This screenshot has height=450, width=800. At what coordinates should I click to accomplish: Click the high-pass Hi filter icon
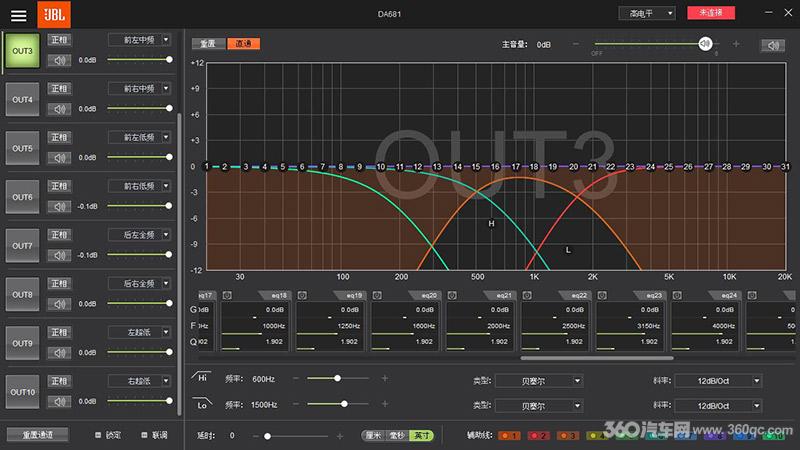tap(202, 378)
